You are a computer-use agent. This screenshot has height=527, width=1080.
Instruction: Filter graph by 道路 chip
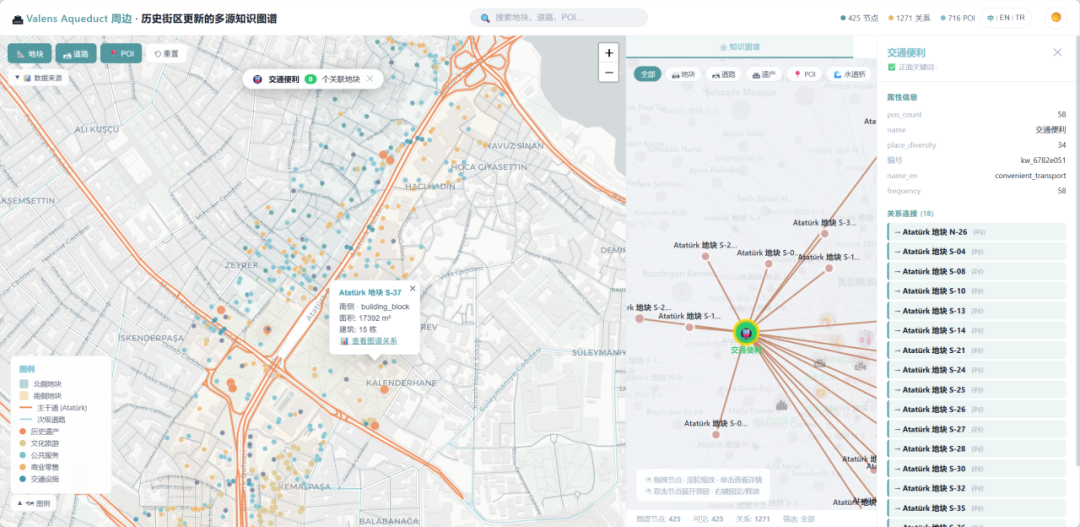723,74
